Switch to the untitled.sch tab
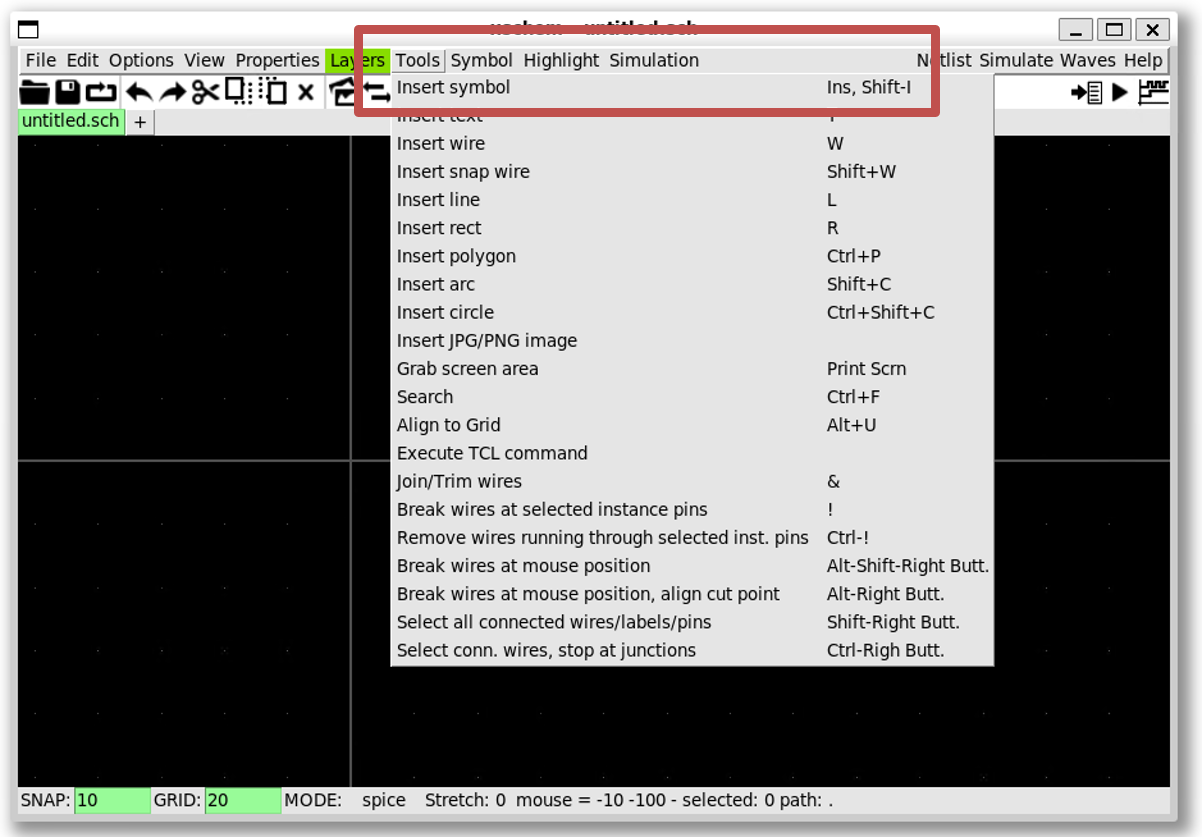The height and width of the screenshot is (837, 1202). [x=71, y=121]
